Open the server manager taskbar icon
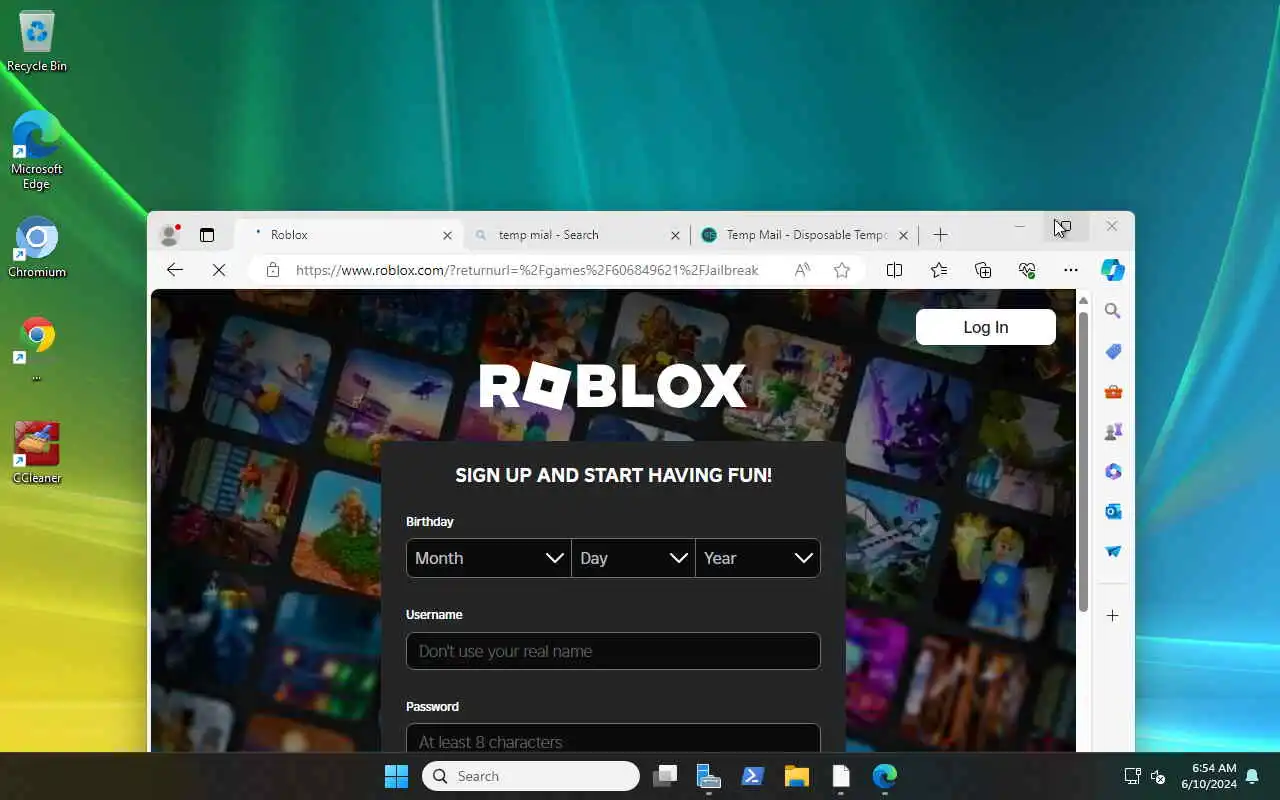 click(x=709, y=776)
